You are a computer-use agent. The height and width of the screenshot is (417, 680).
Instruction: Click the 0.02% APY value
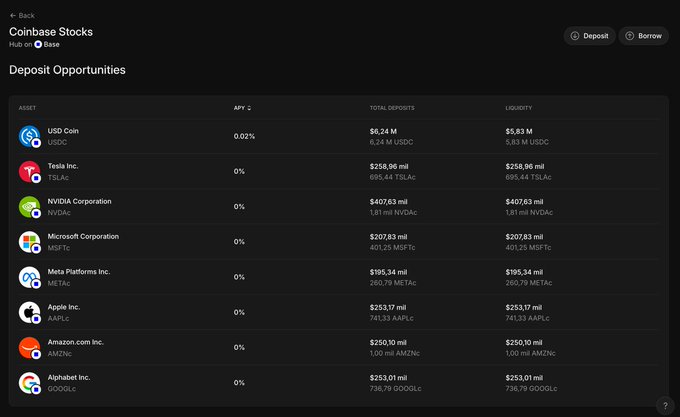[244, 136]
